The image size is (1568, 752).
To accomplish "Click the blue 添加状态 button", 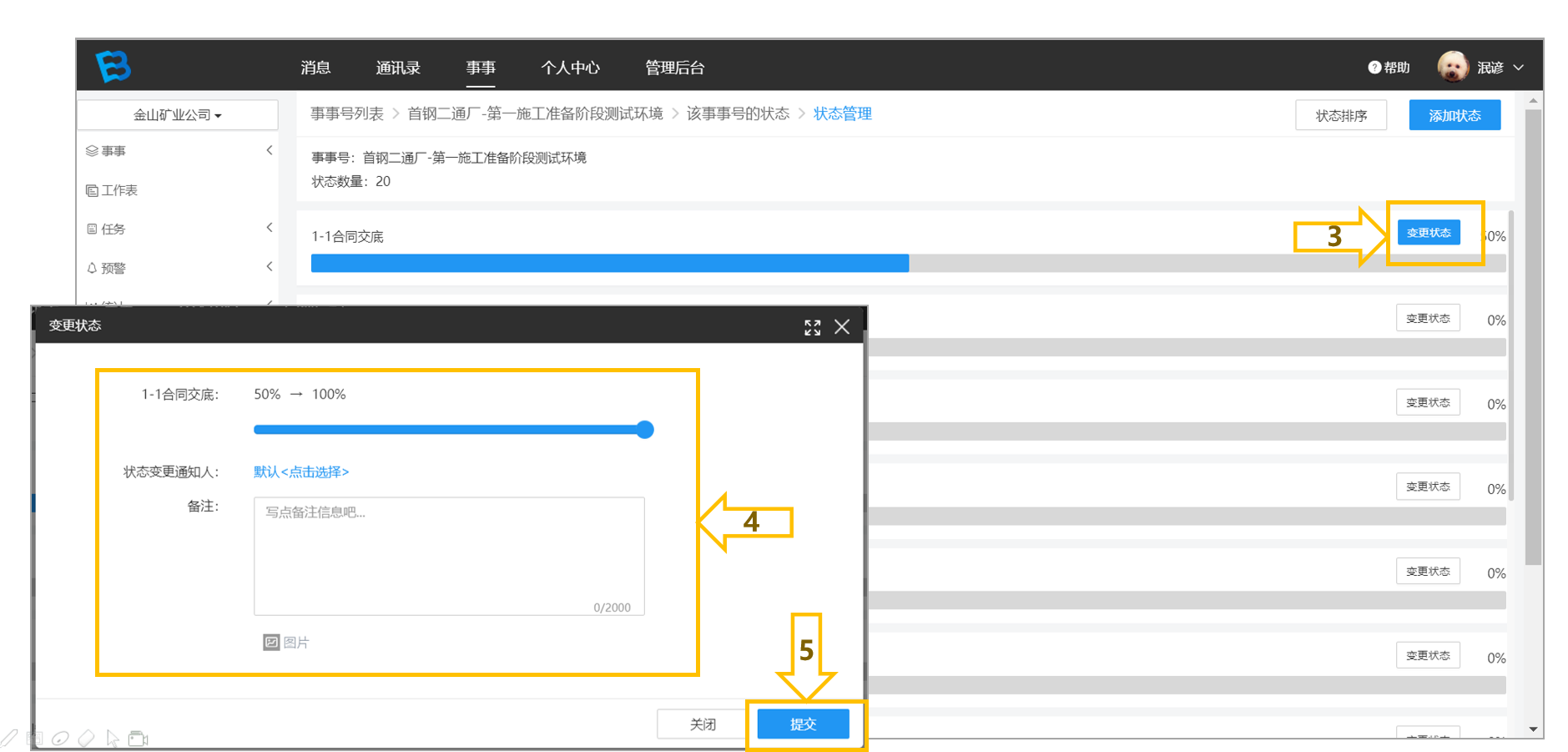I will [1455, 115].
